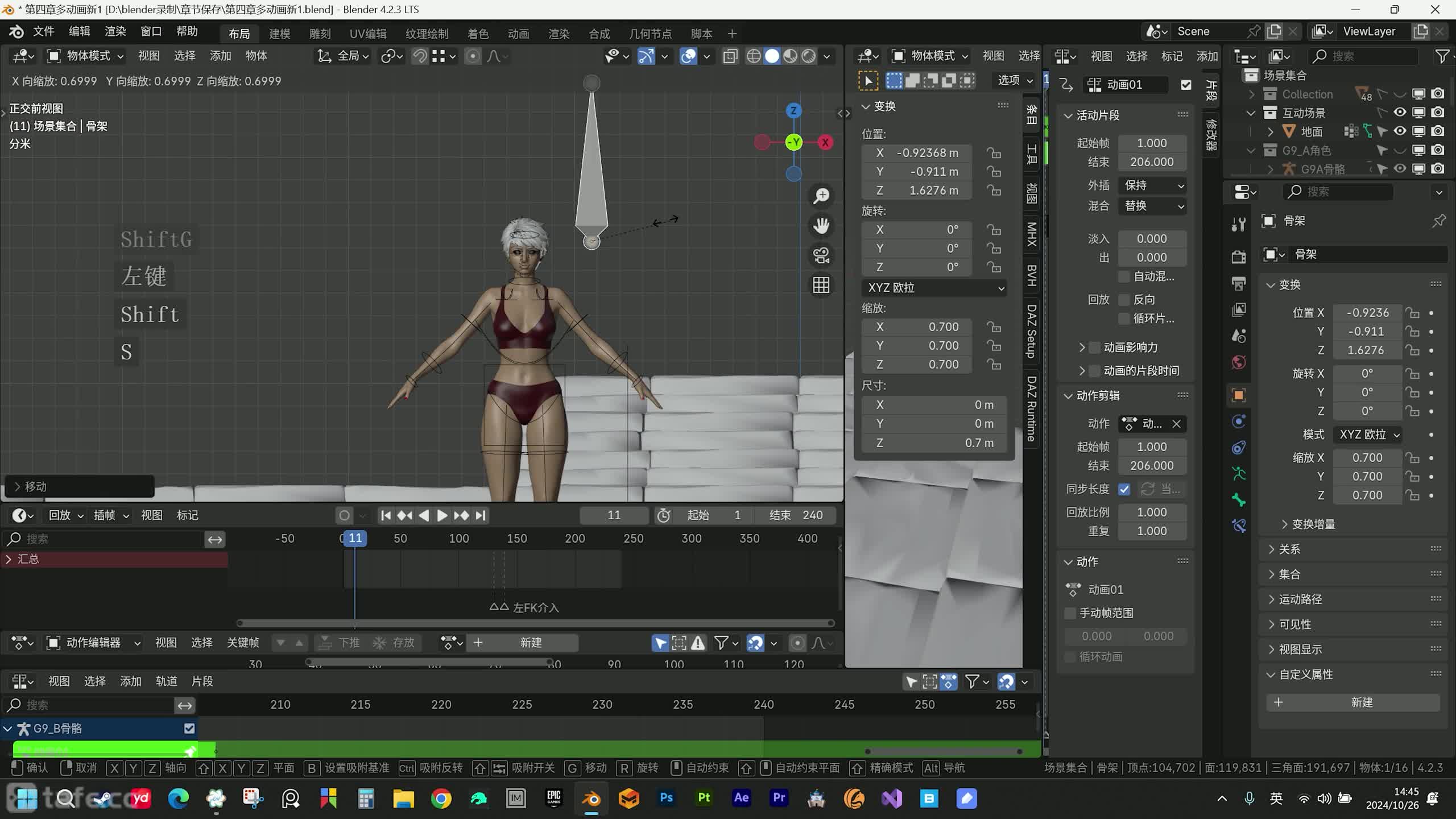Click the tweak select tool icon
Screen dimensions: 1456x819
(x=868, y=81)
